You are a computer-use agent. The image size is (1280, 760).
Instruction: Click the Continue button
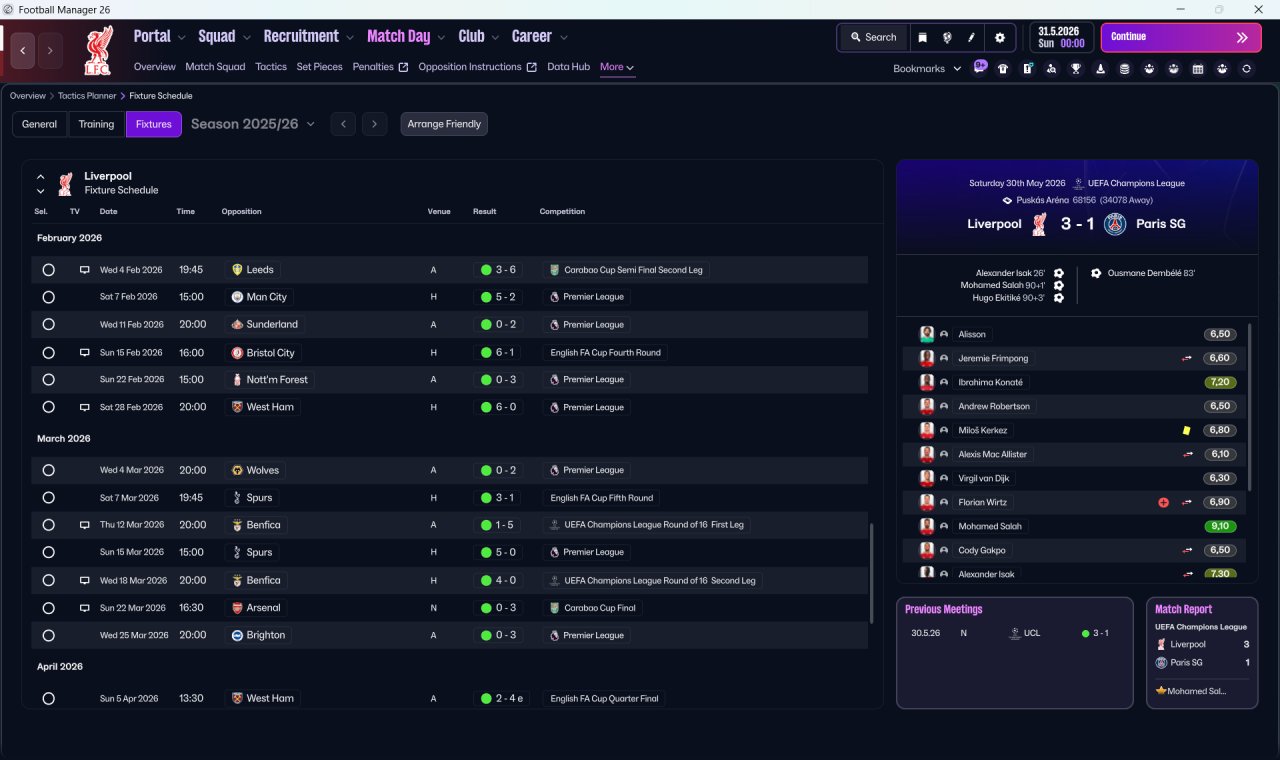click(x=1181, y=37)
